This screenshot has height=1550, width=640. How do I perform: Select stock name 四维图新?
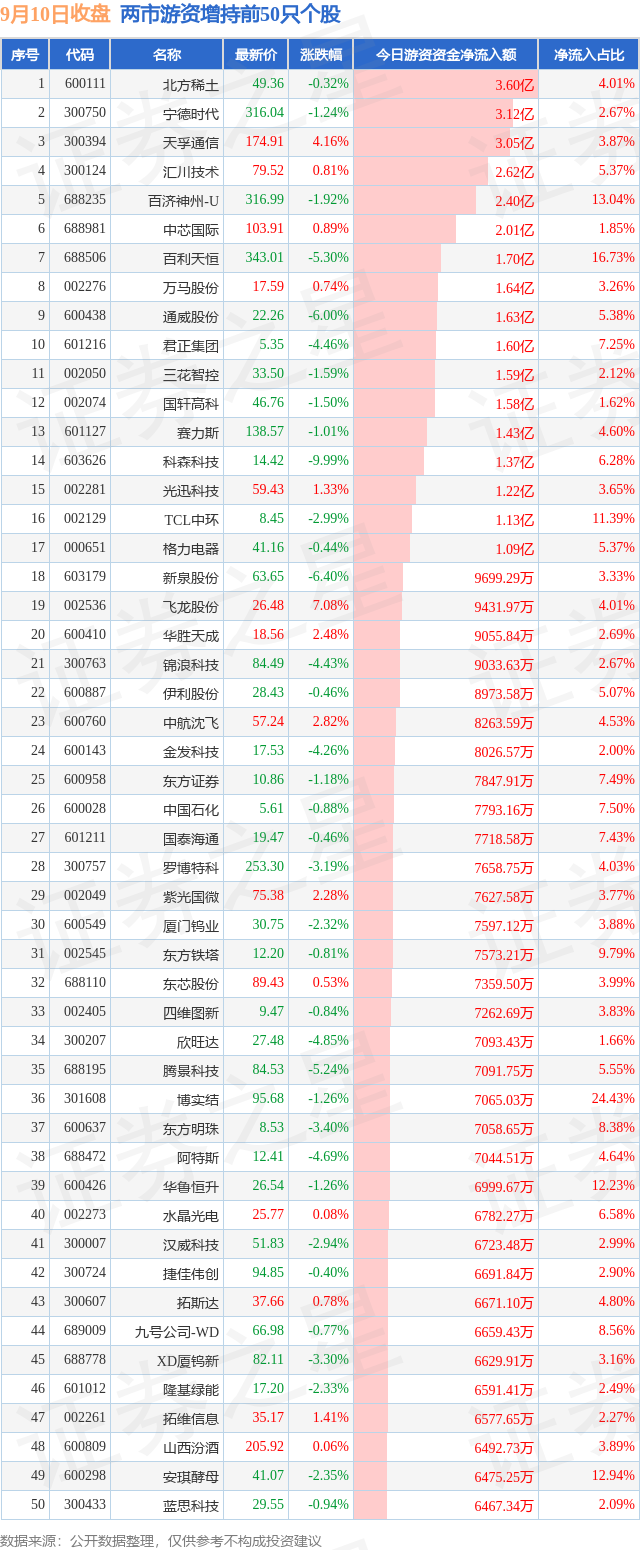pos(191,1012)
